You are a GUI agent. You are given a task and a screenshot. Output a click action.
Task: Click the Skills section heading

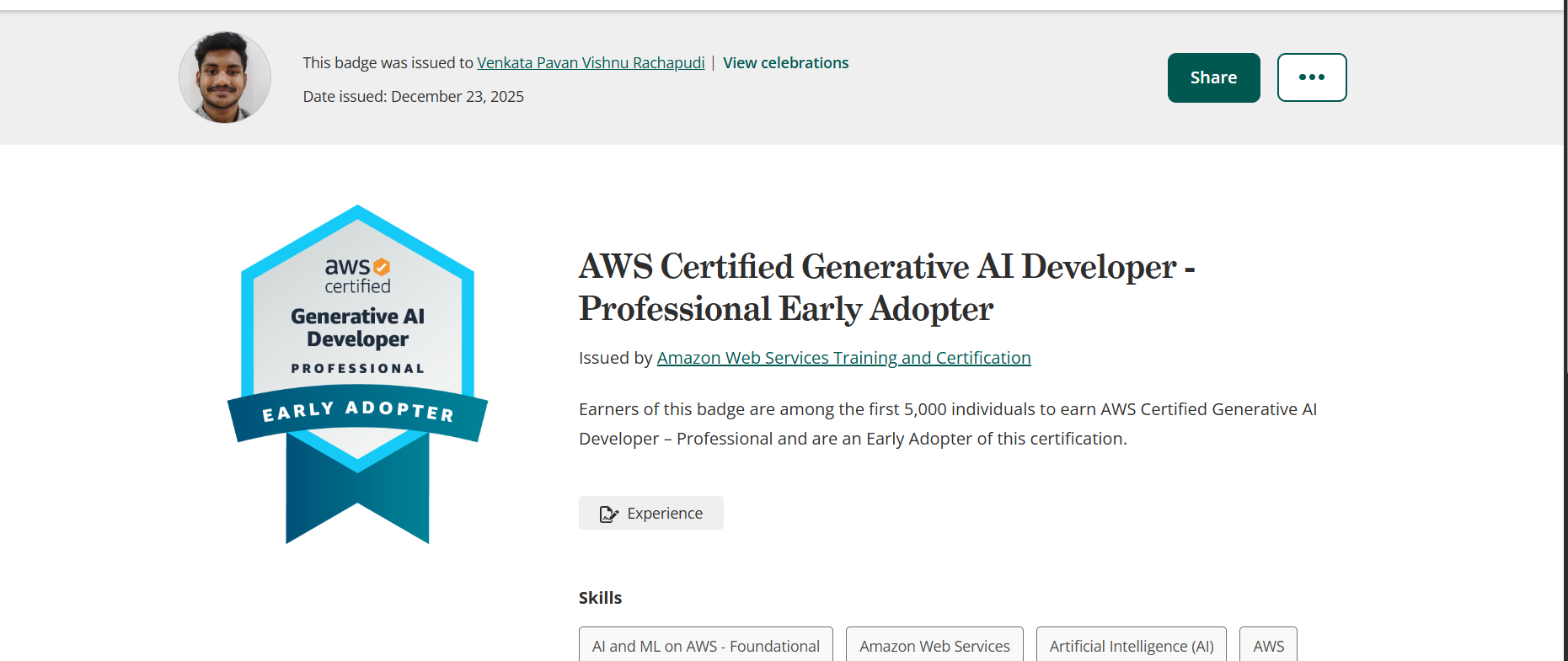coord(600,598)
